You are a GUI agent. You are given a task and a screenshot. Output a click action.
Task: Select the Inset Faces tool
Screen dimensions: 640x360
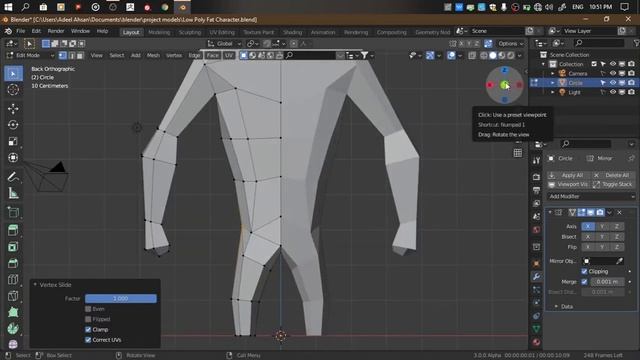[13, 247]
